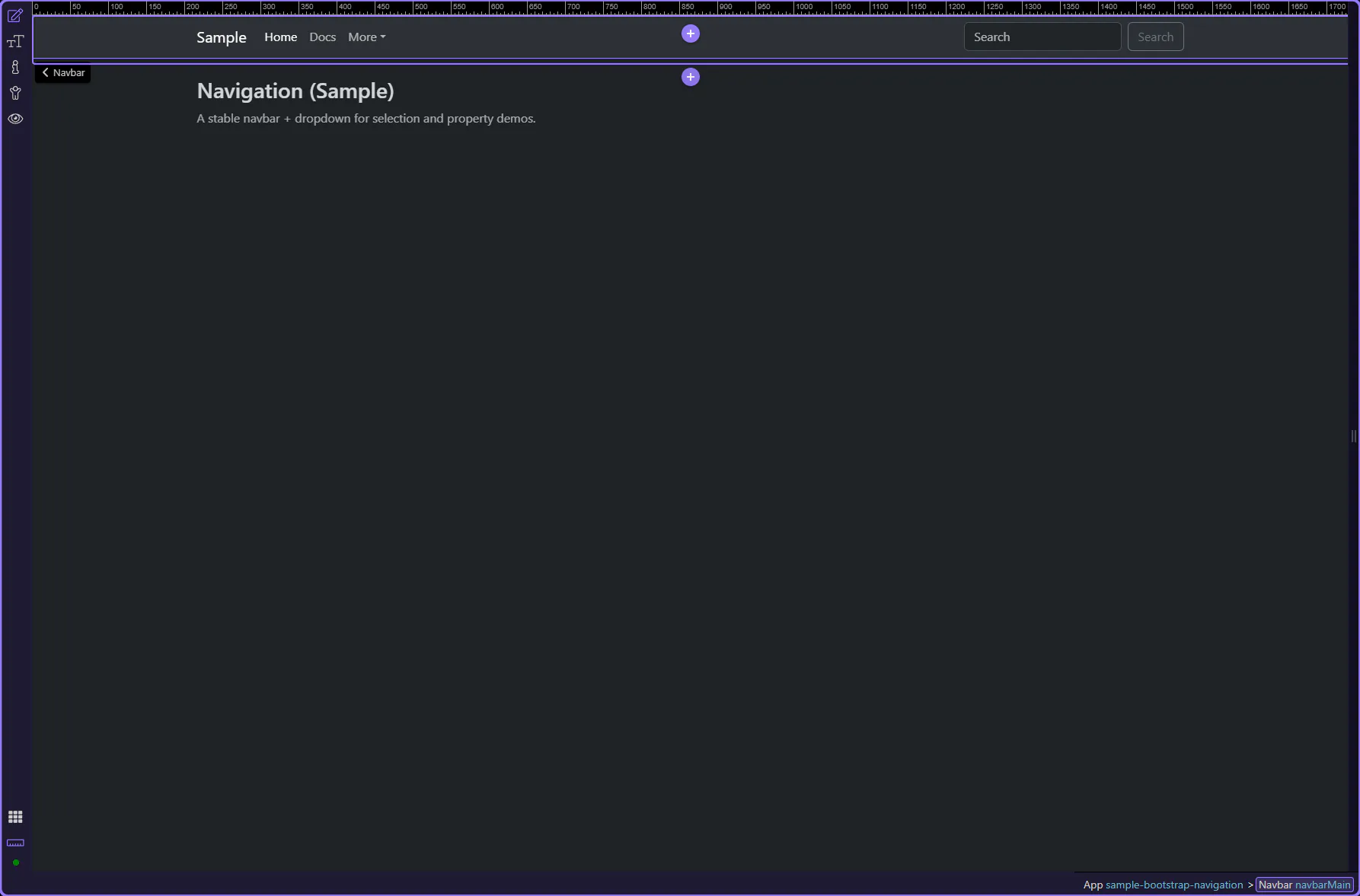Image resolution: width=1360 pixels, height=896 pixels.
Task: Select App sample-bootstrap-navigation in breadcrumb
Action: (x=1162, y=885)
